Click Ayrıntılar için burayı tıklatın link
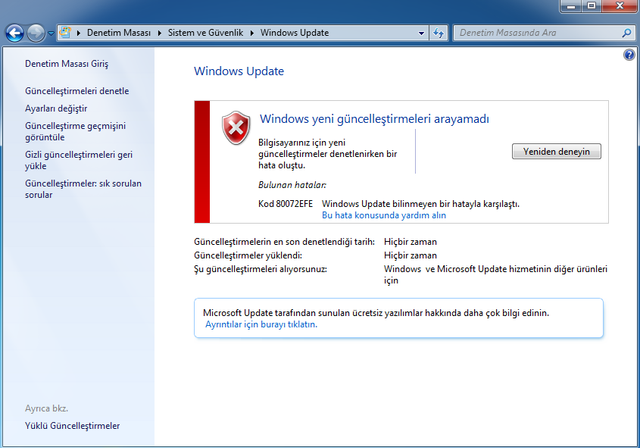640x448 pixels. click(261, 324)
